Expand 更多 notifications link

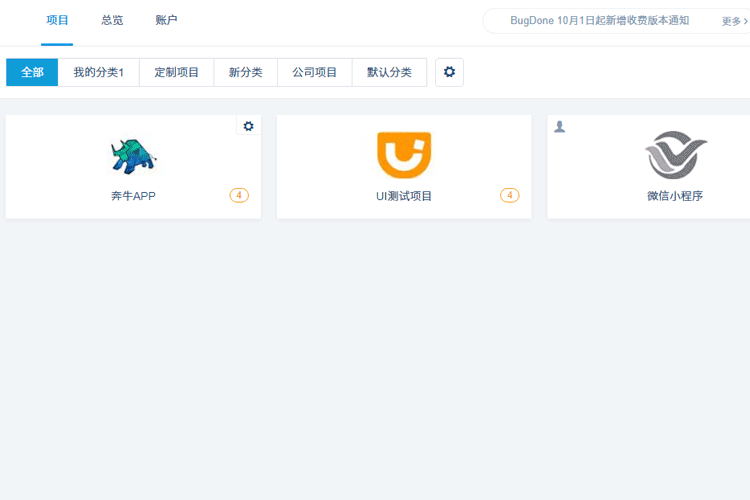click(x=734, y=21)
